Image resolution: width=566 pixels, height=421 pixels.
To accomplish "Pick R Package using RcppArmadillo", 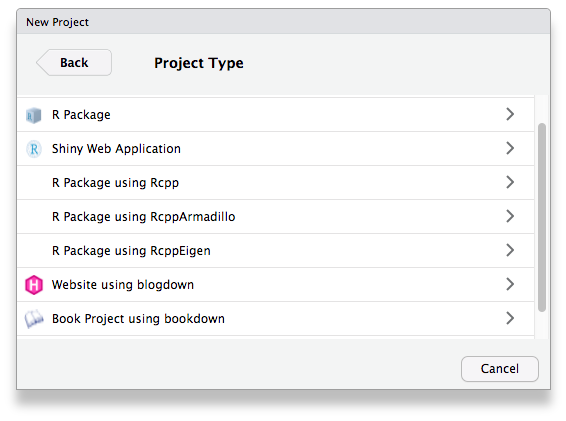I will (275, 217).
